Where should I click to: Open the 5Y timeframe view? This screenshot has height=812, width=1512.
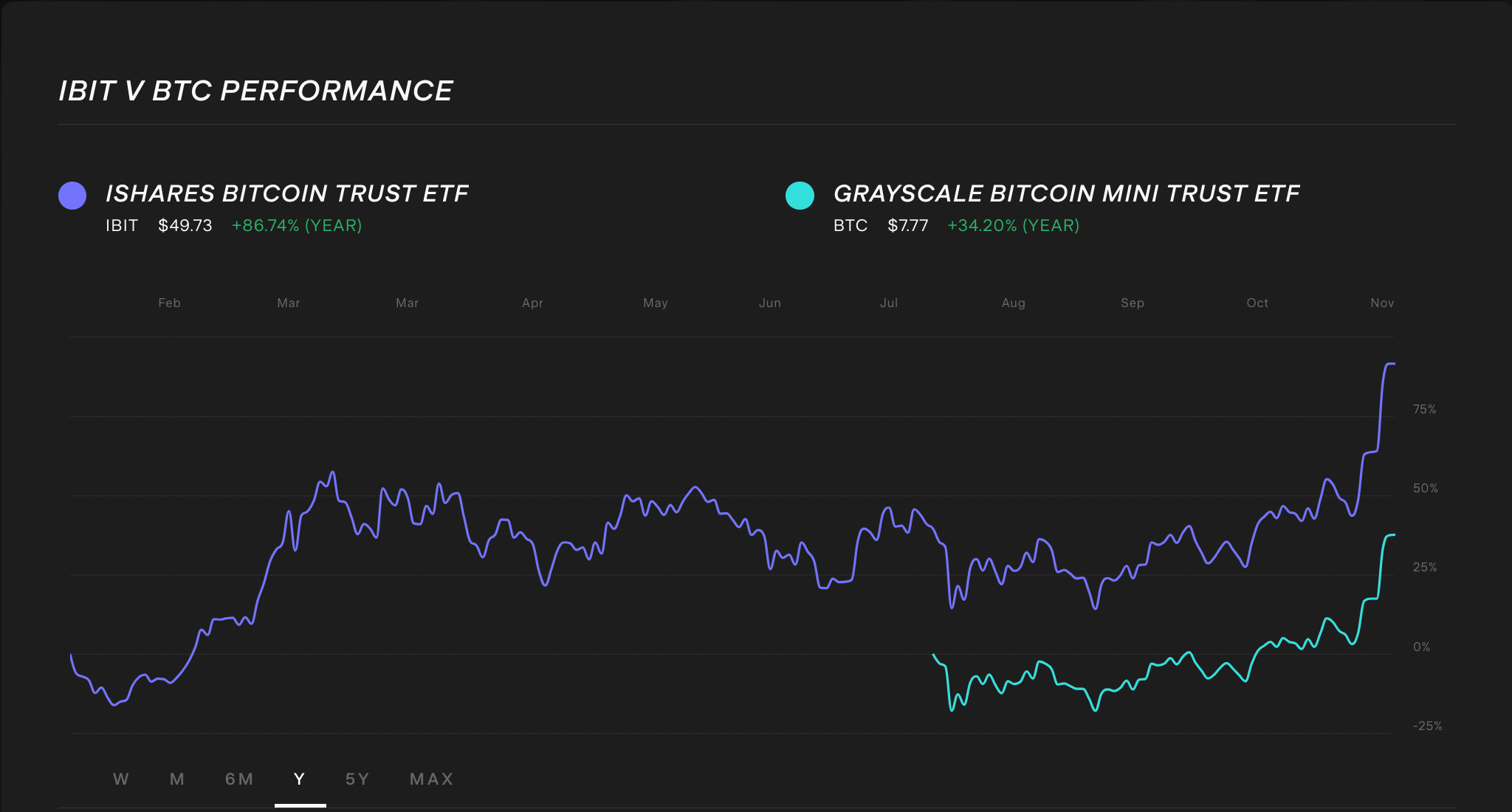pos(357,779)
